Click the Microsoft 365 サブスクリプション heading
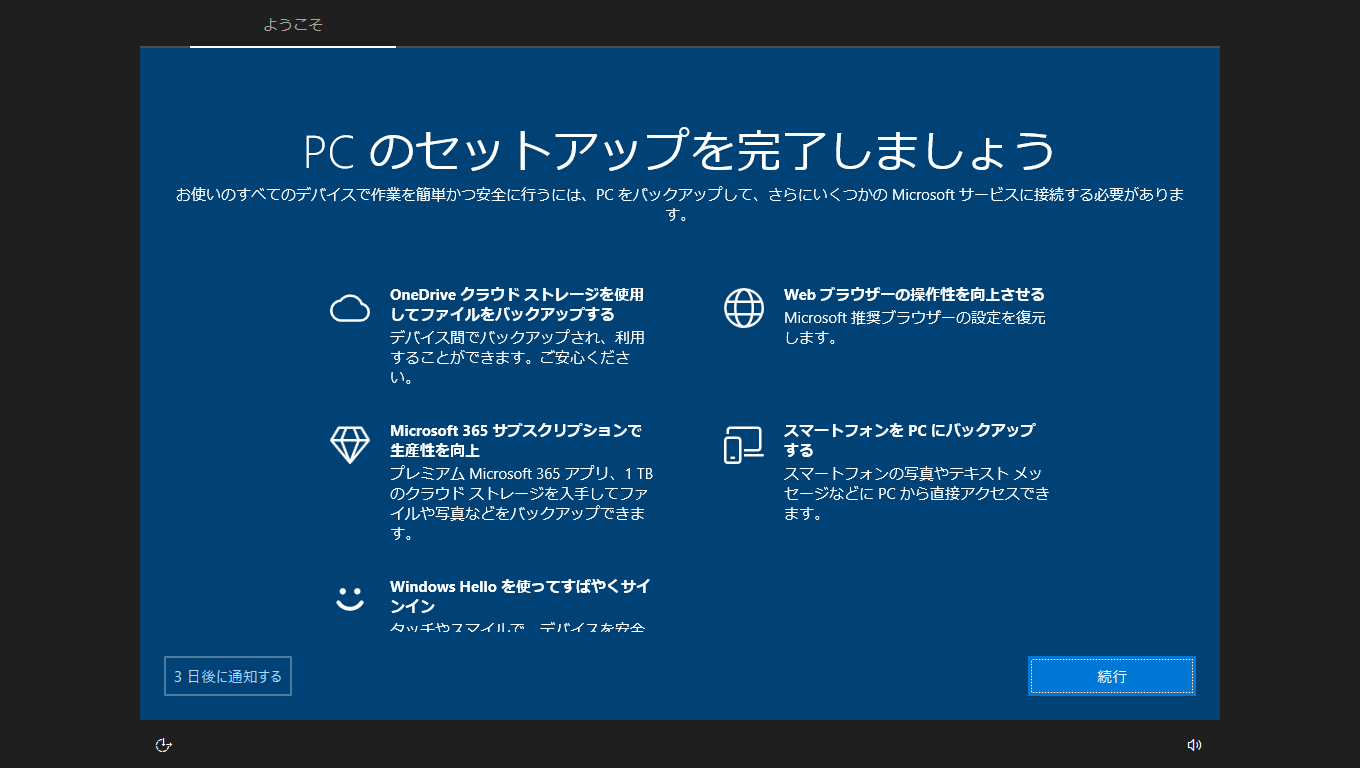1360x768 pixels. click(516, 440)
